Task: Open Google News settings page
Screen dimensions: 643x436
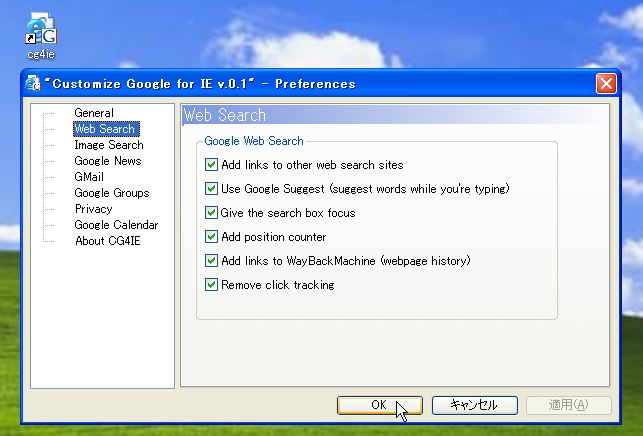Action: coord(108,161)
